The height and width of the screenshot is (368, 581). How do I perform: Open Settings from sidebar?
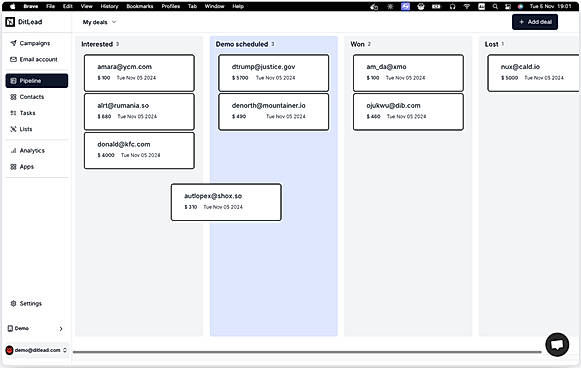[26, 304]
